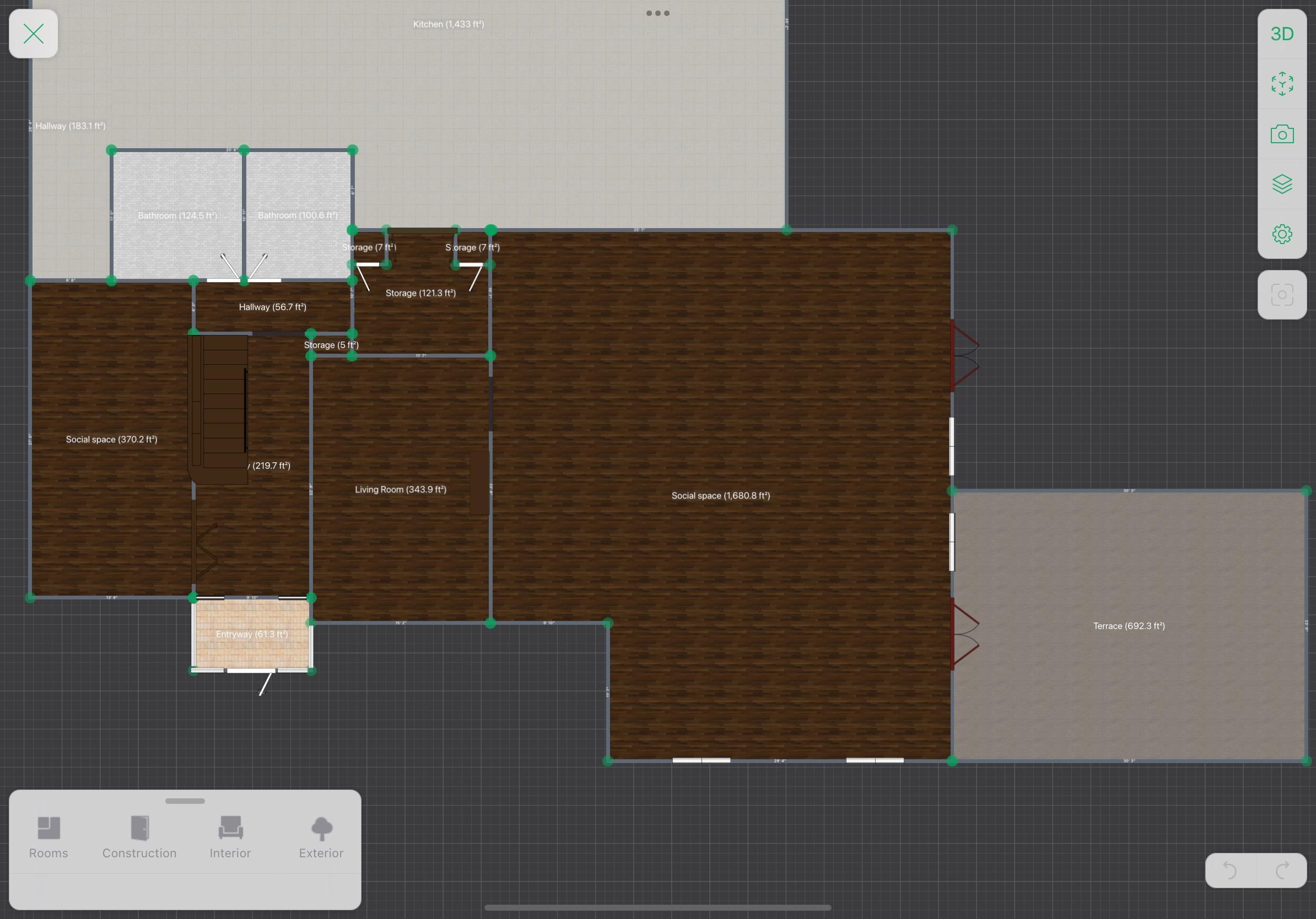The image size is (1316, 919).
Task: Open the Rooms tab
Action: pos(48,837)
